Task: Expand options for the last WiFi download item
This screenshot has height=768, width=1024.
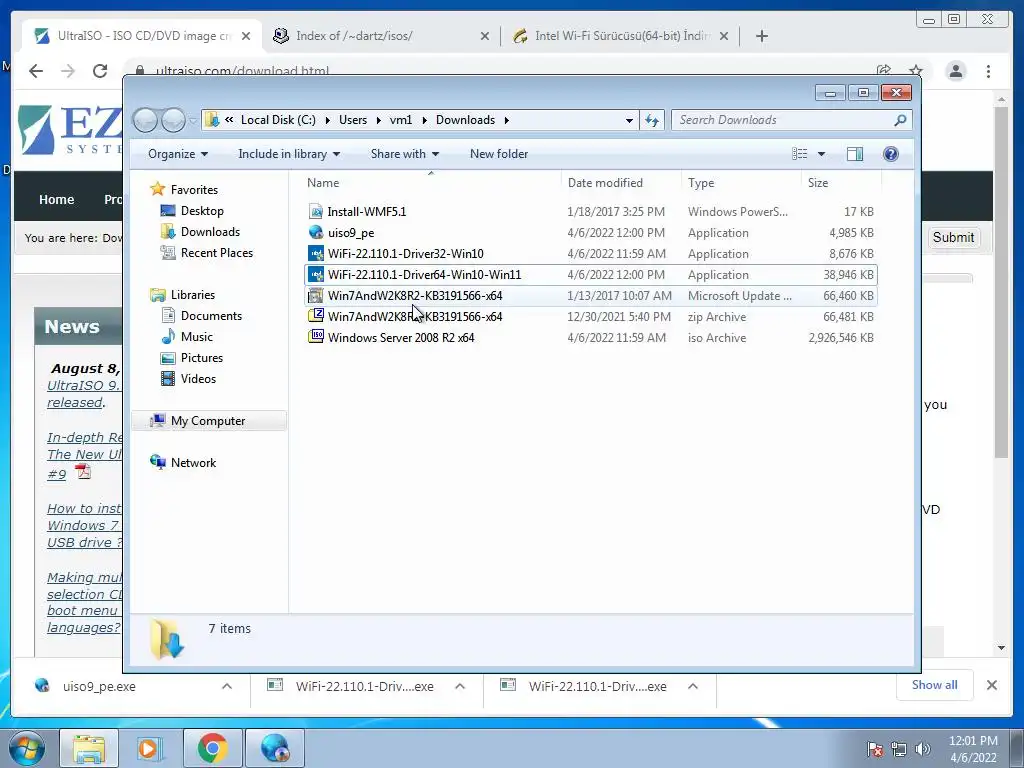Action: coord(693,686)
